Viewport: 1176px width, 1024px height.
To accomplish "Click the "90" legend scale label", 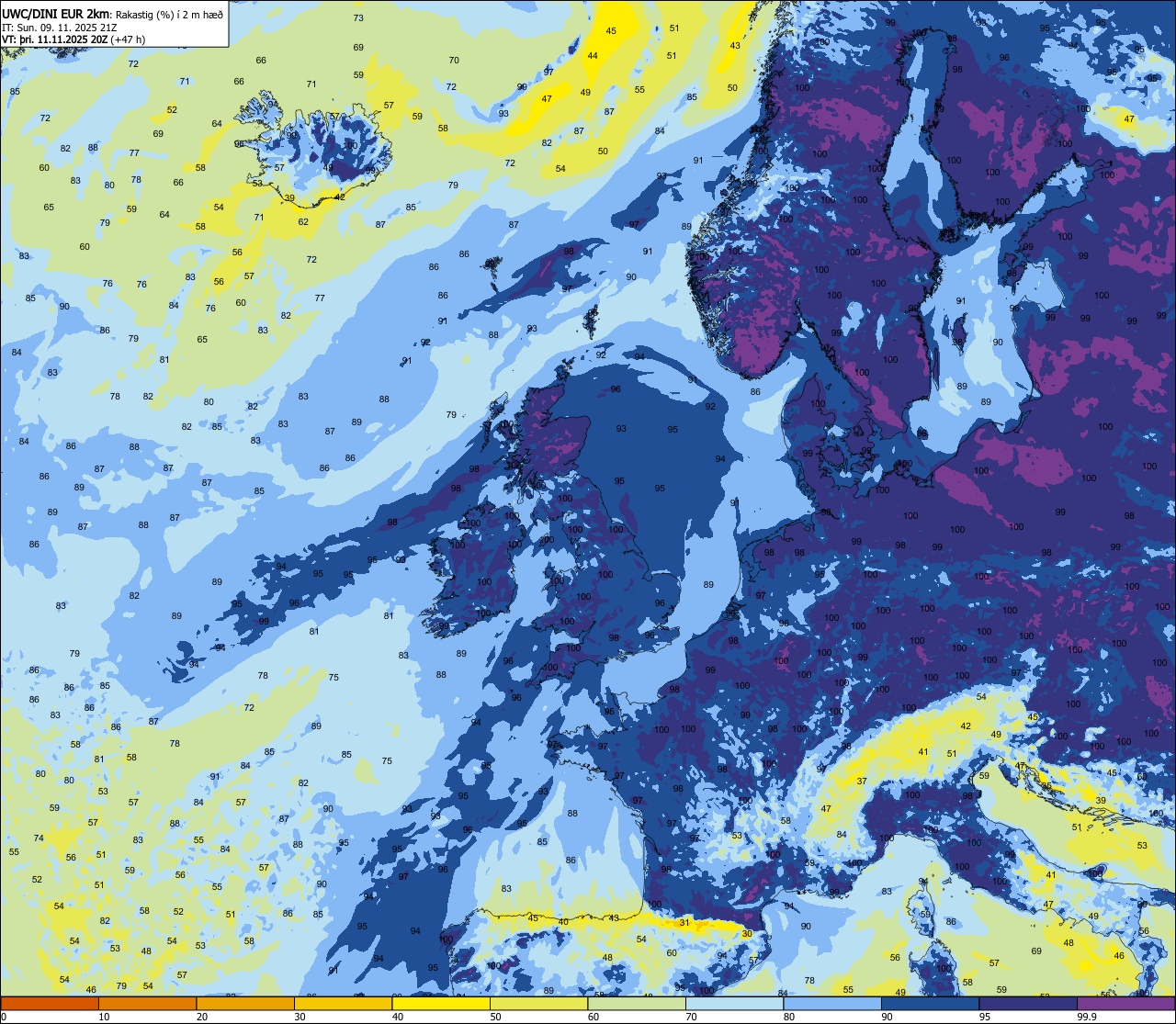I will pos(888,1017).
